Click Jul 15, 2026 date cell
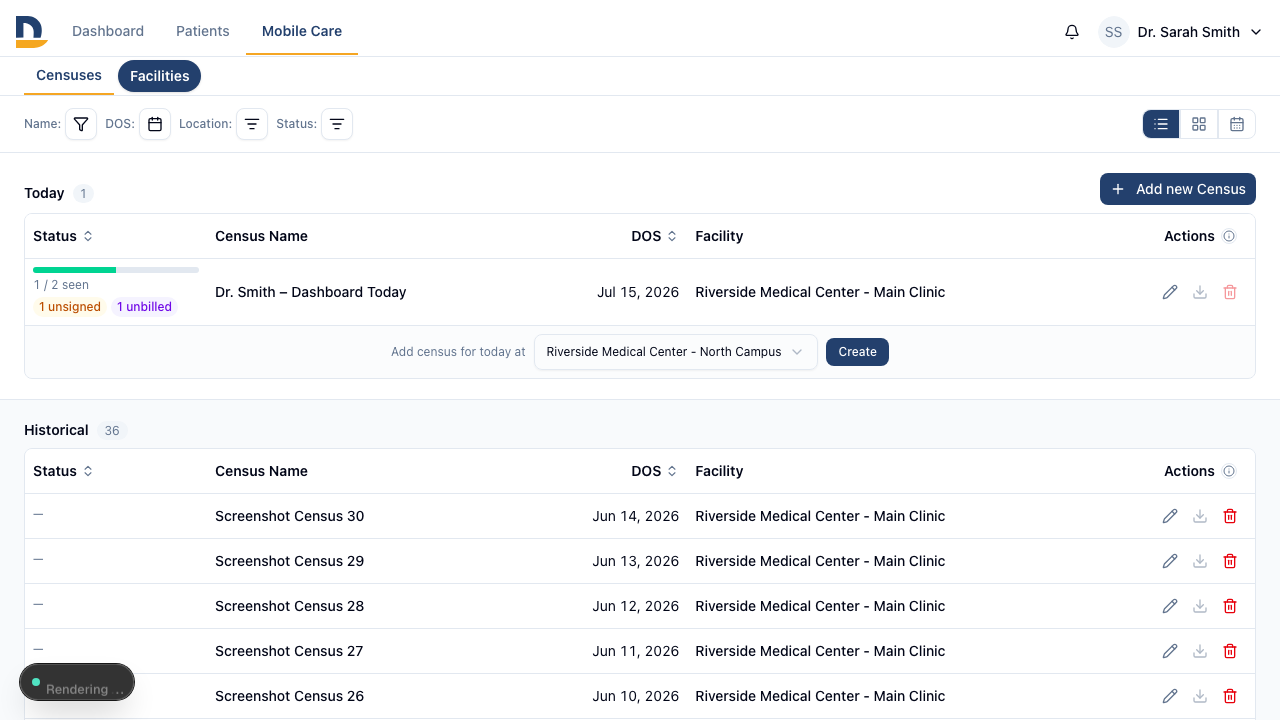Screen dimensions: 1280x720 point(638,292)
